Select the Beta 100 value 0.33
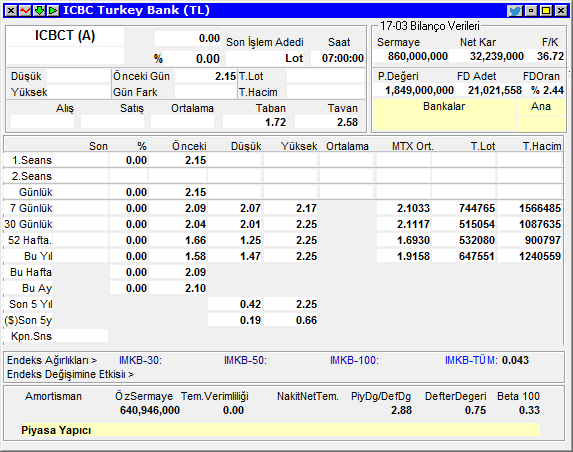The height and width of the screenshot is (452, 573). [x=529, y=410]
